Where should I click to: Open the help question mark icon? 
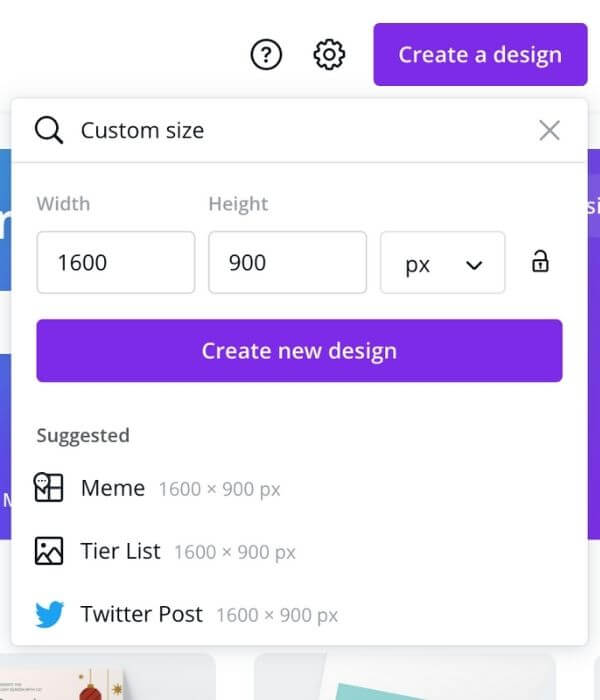pyautogui.click(x=266, y=55)
